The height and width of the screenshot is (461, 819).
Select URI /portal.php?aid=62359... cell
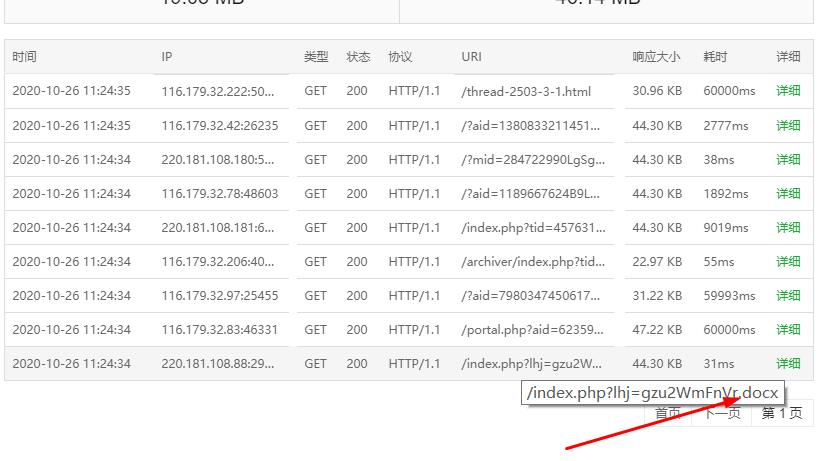click(x=532, y=330)
